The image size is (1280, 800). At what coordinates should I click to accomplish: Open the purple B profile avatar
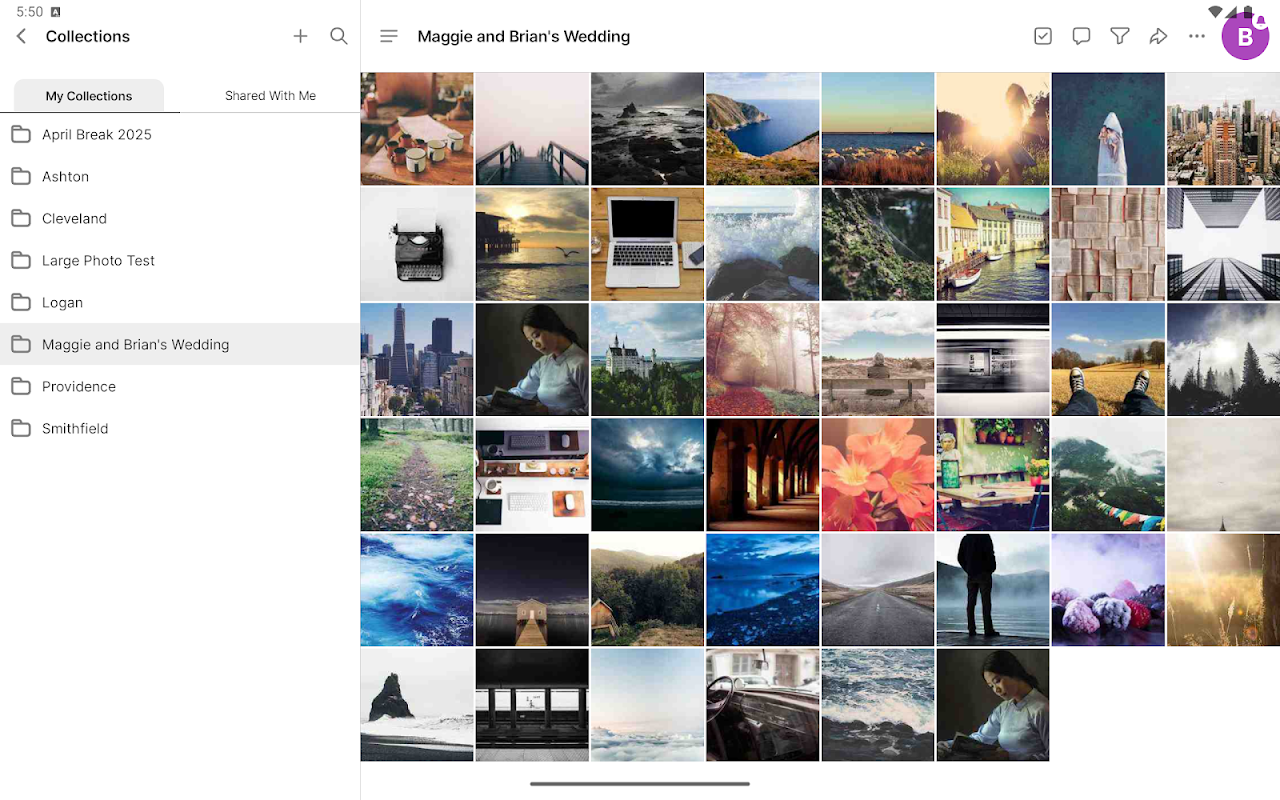1245,37
